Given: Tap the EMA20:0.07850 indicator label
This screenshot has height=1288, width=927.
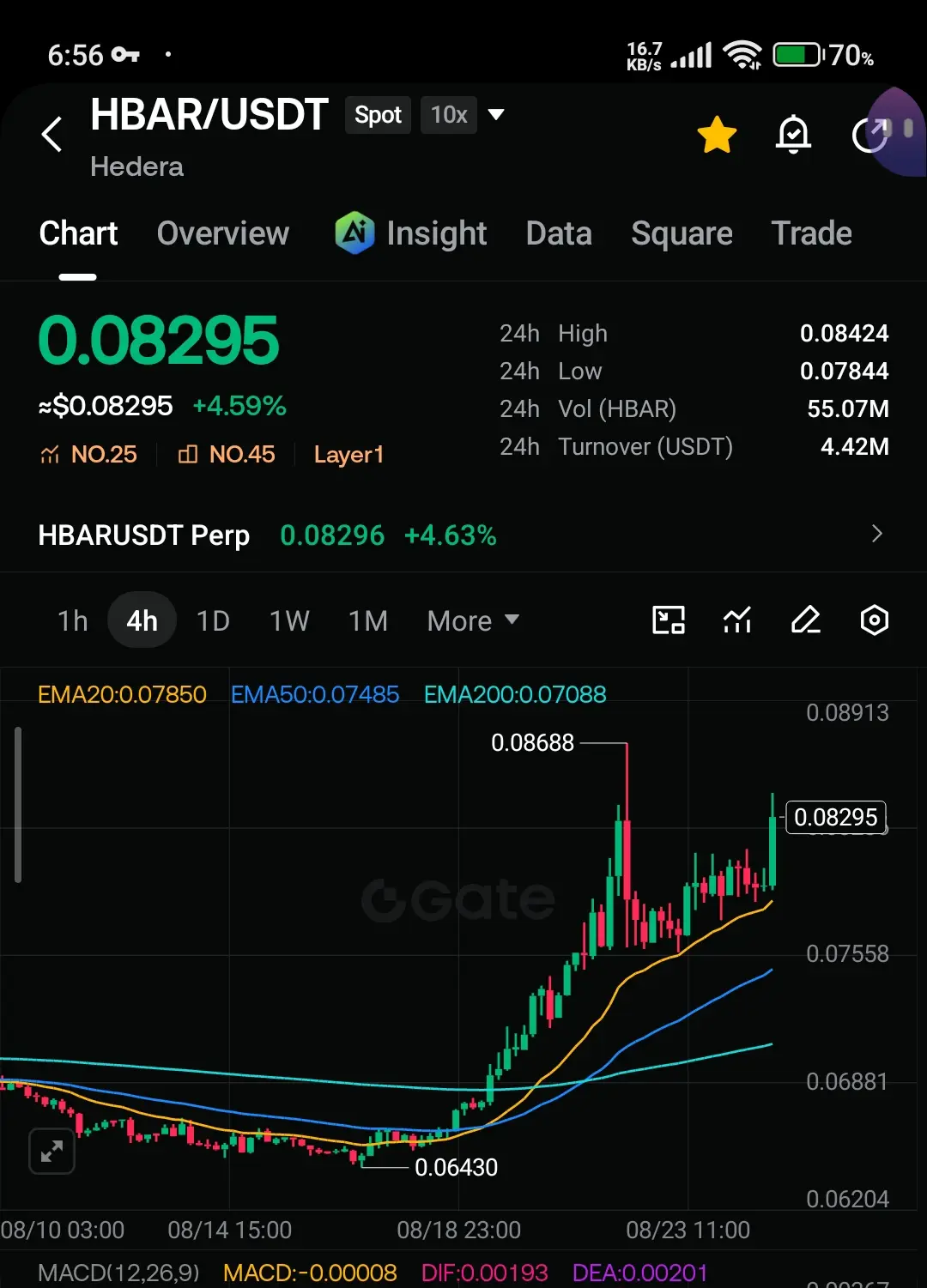Looking at the screenshot, I should point(122,694).
